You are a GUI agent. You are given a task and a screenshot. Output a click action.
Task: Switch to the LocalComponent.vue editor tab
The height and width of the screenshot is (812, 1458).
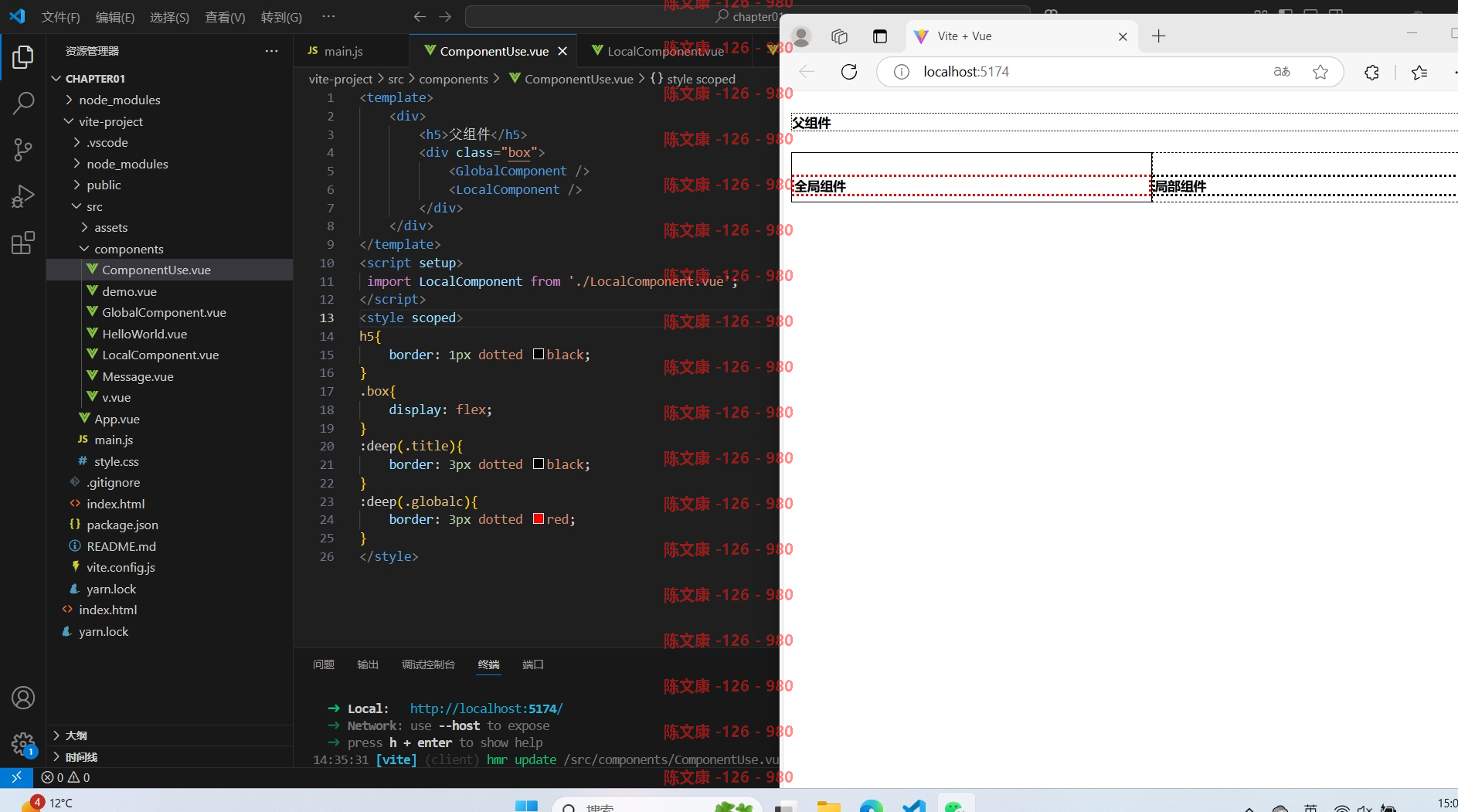click(665, 51)
